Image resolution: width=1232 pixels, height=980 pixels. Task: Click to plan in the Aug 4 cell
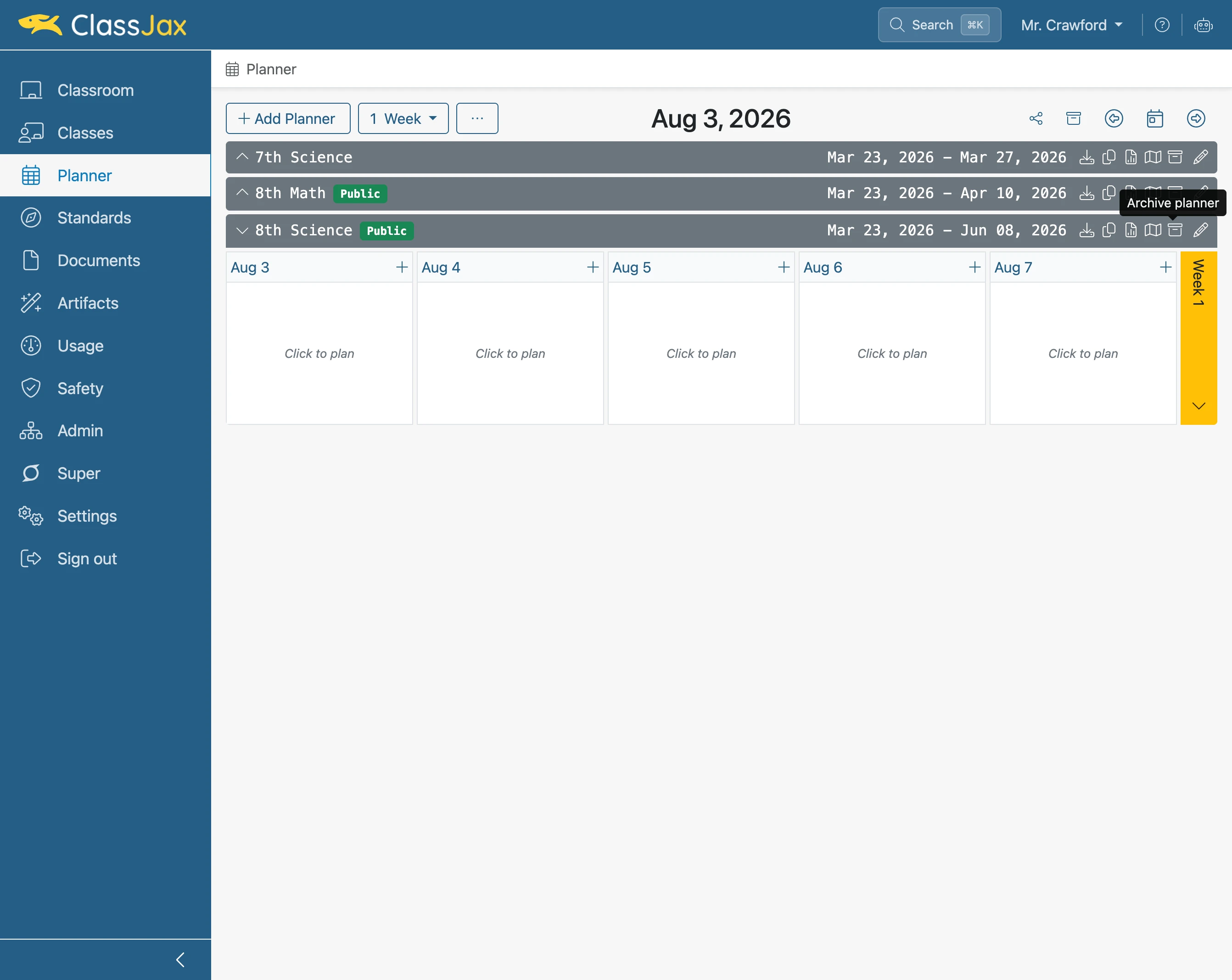510,354
